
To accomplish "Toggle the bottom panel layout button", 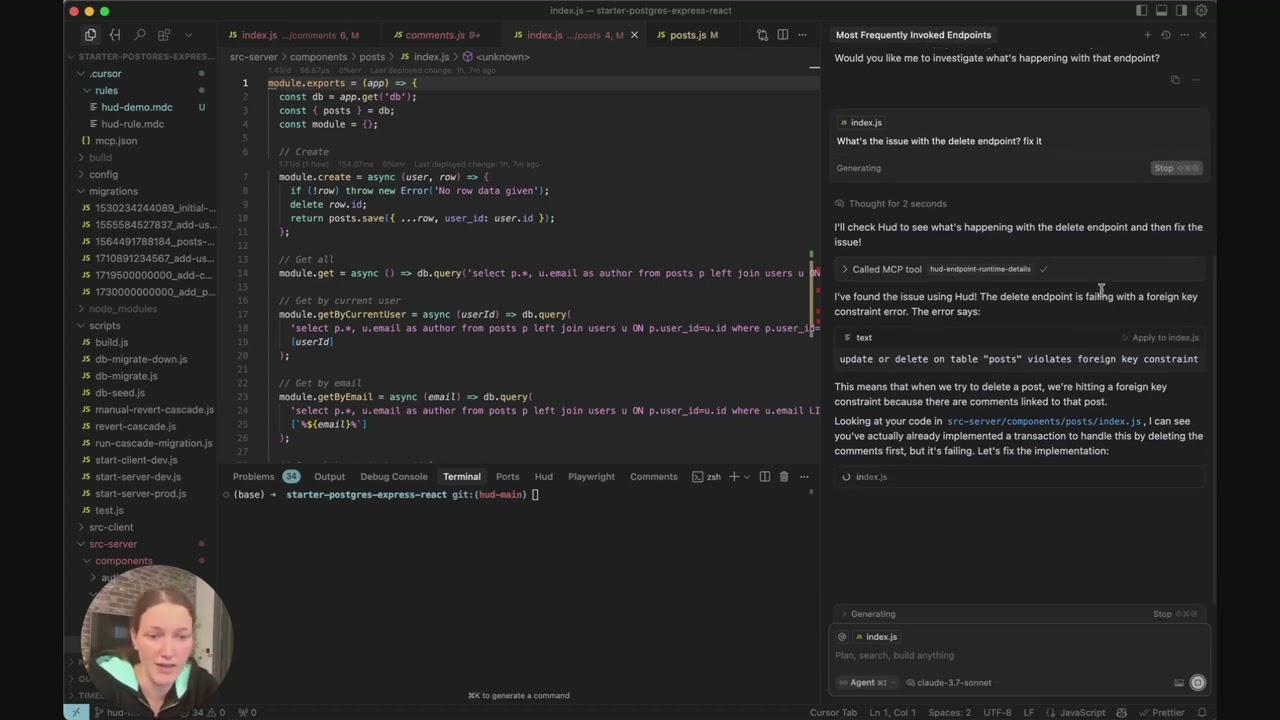I will point(1162,11).
